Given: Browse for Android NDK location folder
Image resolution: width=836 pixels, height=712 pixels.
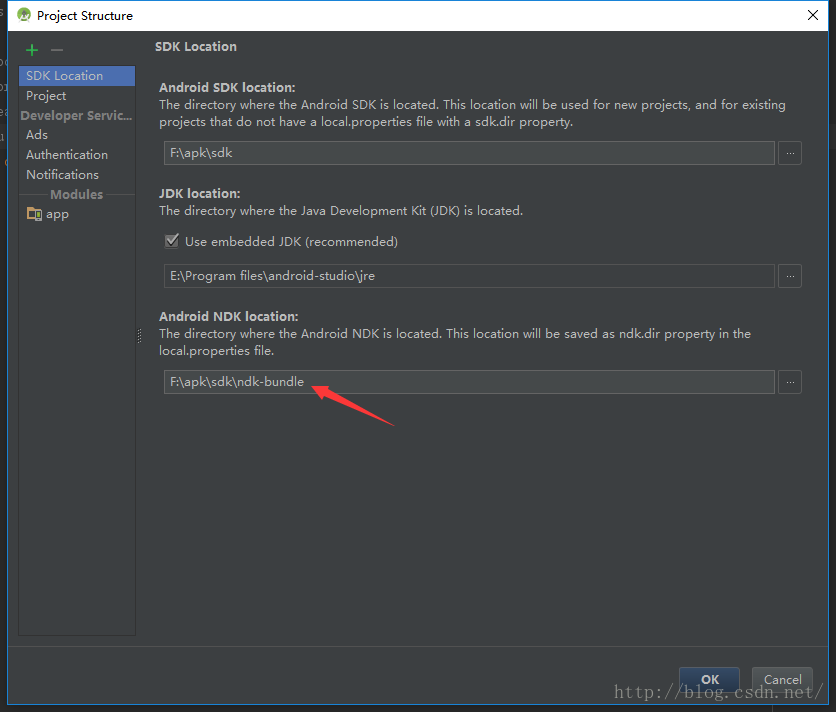Looking at the screenshot, I should (x=790, y=382).
